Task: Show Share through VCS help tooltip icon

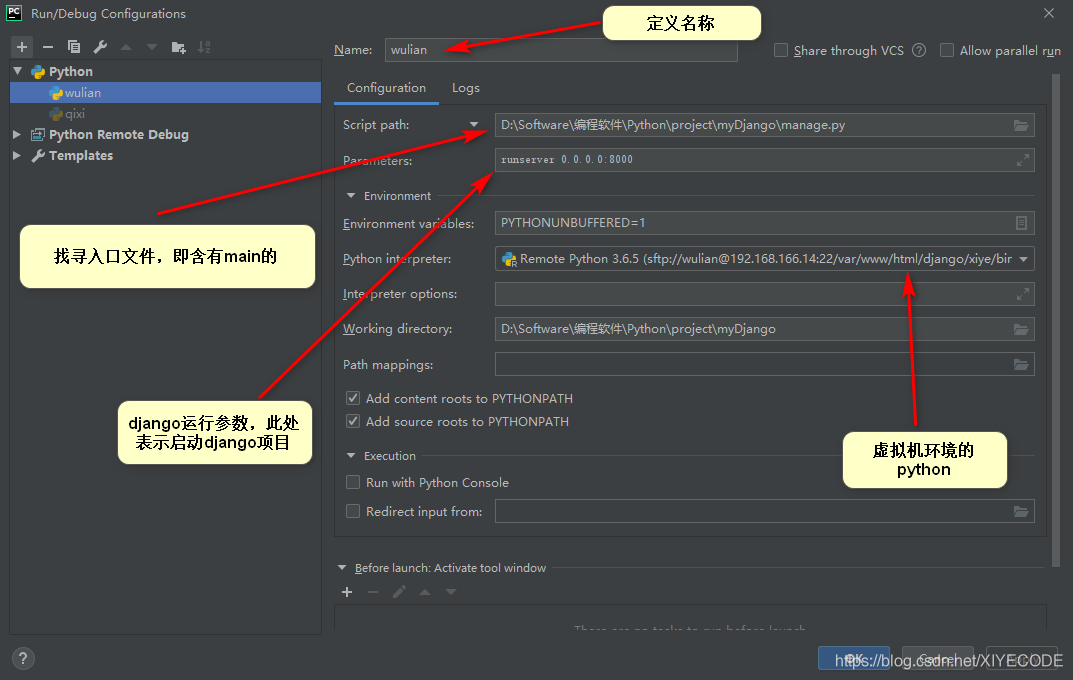Action: [919, 50]
